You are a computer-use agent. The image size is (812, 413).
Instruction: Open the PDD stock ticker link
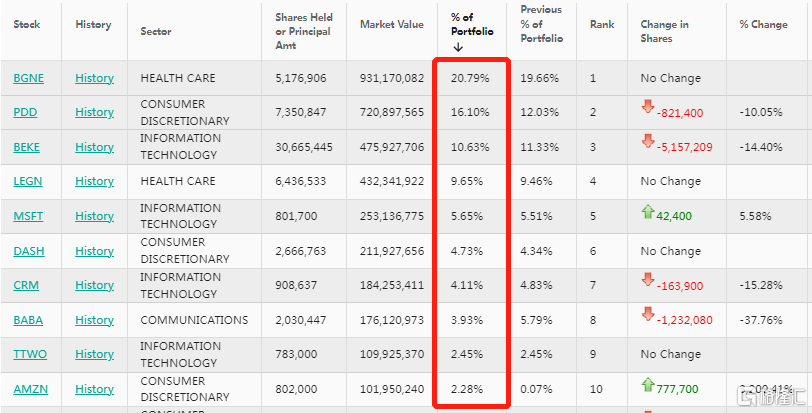click(x=25, y=112)
